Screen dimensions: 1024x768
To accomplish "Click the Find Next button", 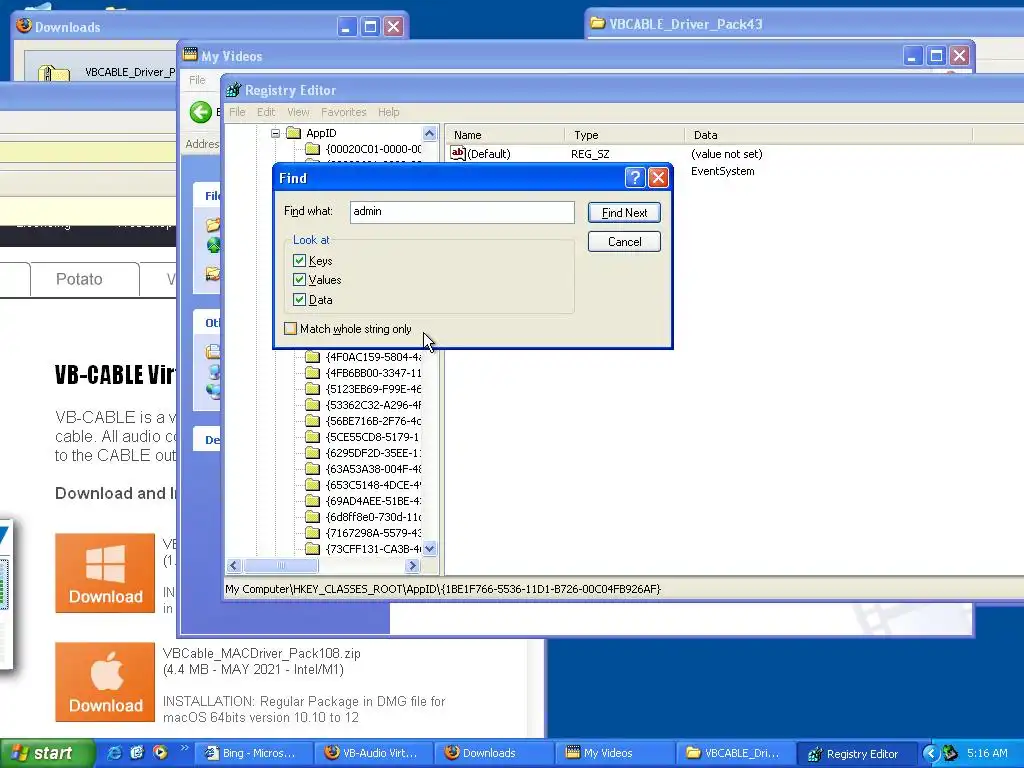I will pos(624,212).
